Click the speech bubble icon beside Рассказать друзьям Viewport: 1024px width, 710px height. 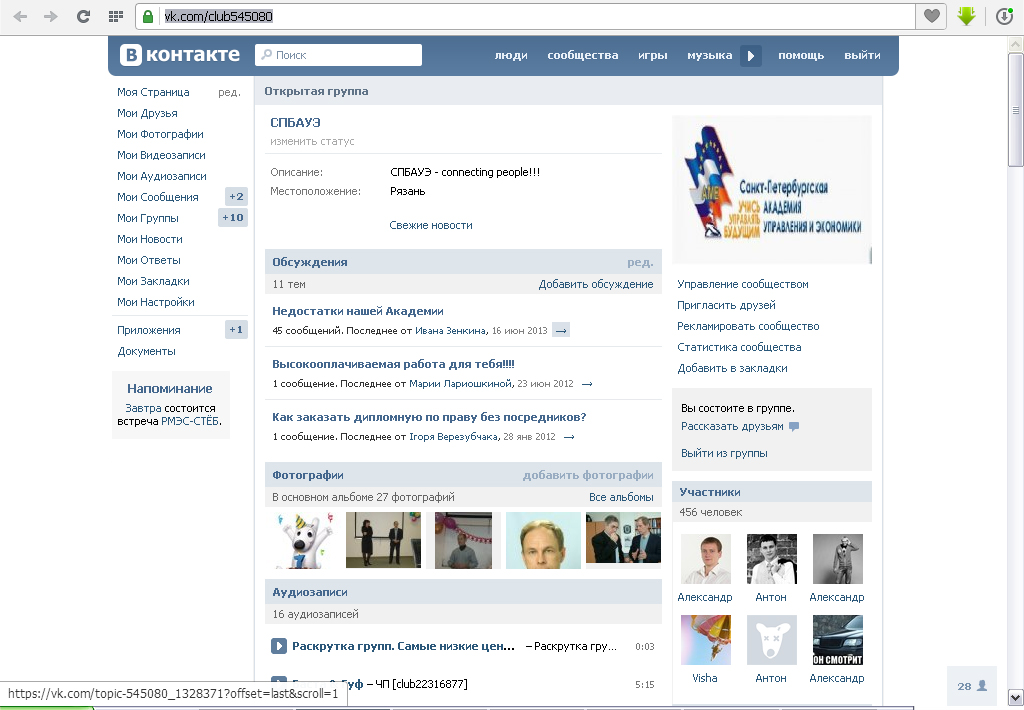click(x=793, y=427)
